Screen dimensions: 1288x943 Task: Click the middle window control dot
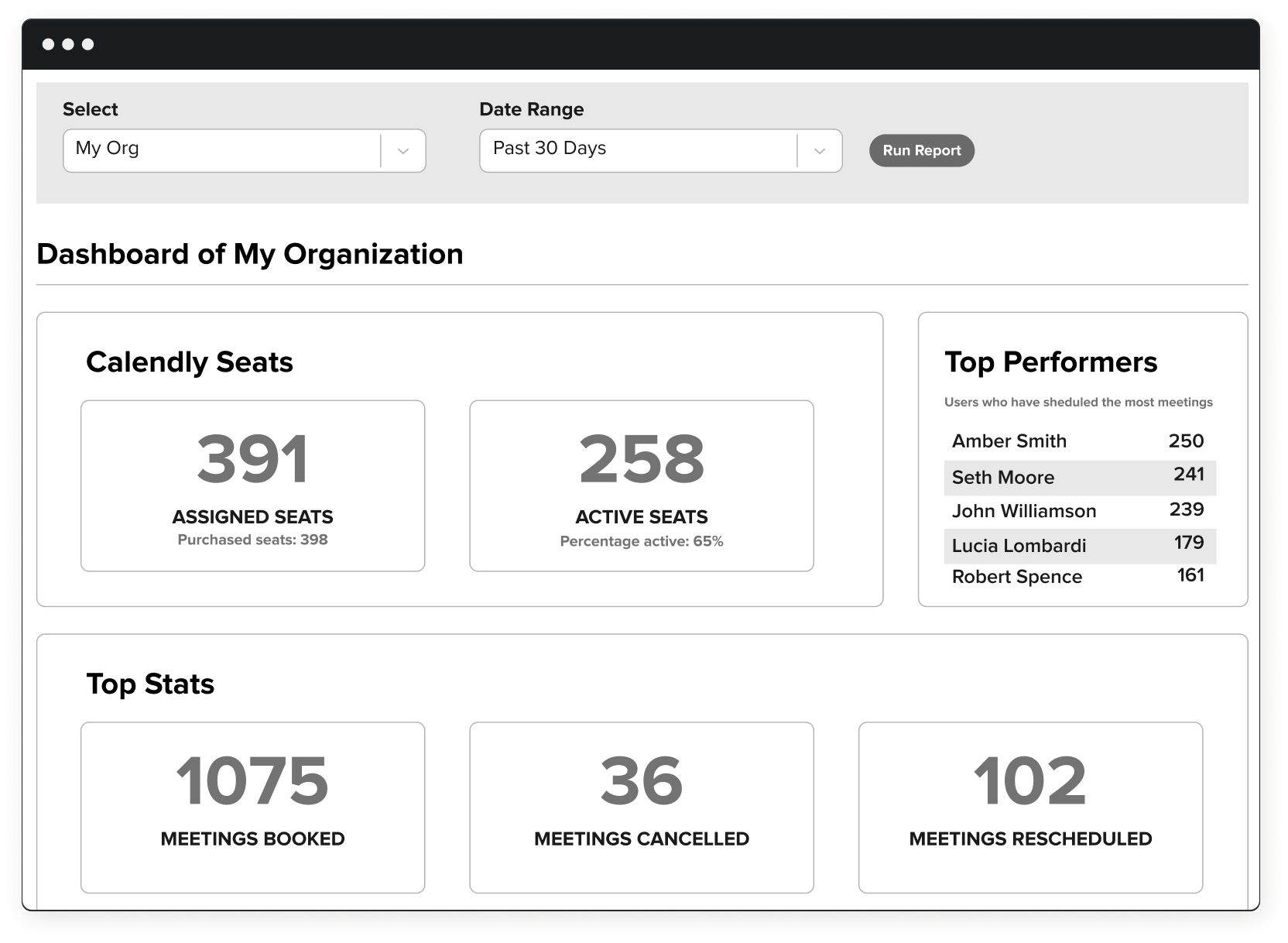[68, 44]
